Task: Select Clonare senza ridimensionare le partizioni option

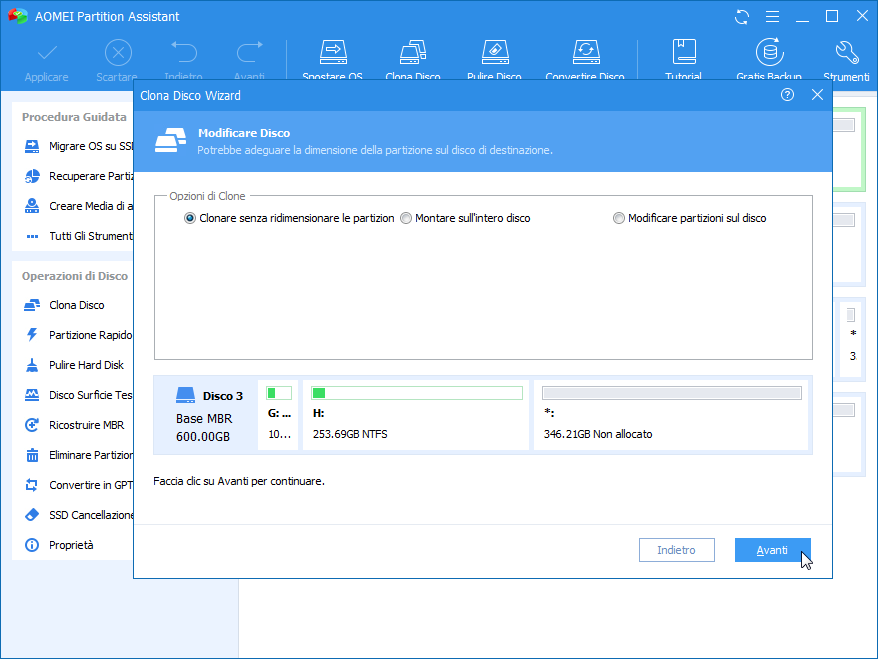Action: click(x=190, y=218)
